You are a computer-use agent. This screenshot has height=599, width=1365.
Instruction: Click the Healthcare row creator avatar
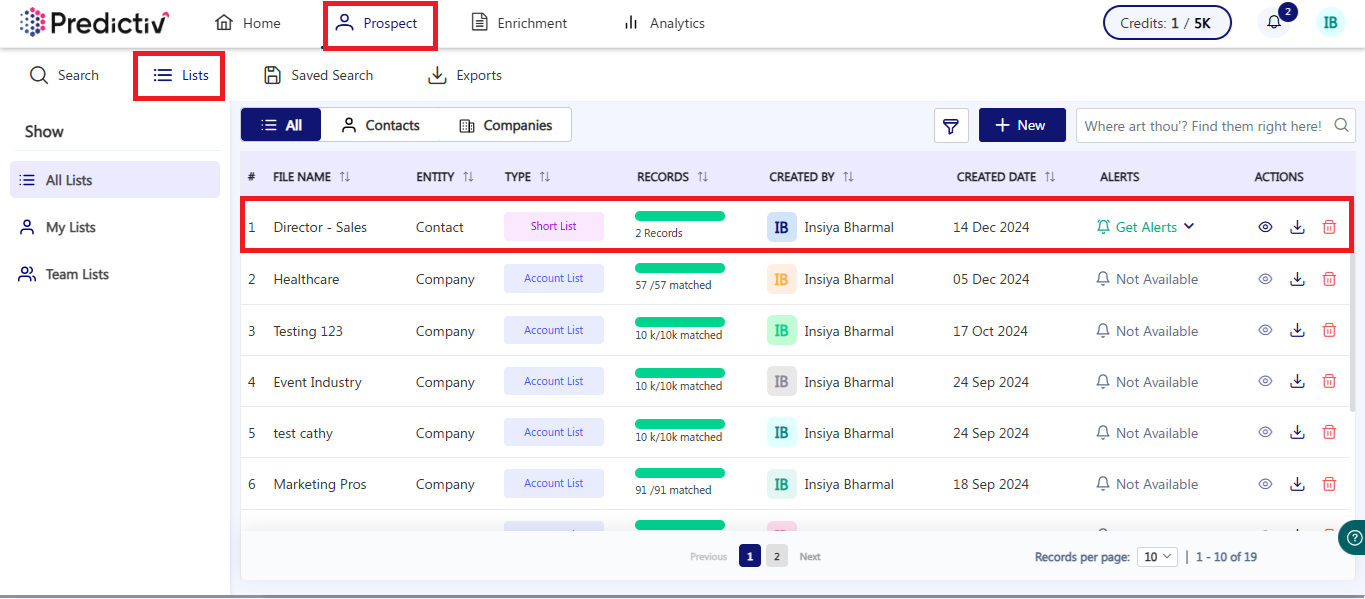[781, 279]
